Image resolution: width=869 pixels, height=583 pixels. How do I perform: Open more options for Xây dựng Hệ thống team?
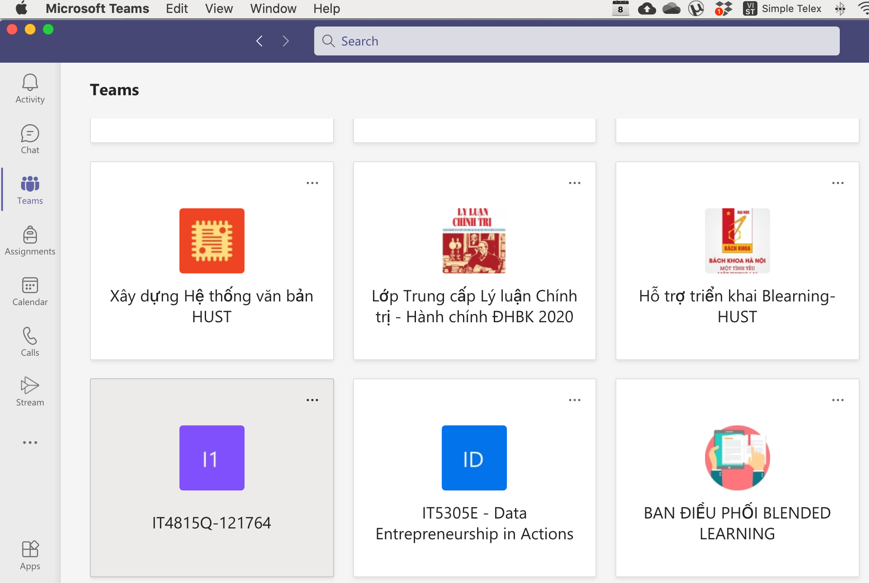point(312,183)
